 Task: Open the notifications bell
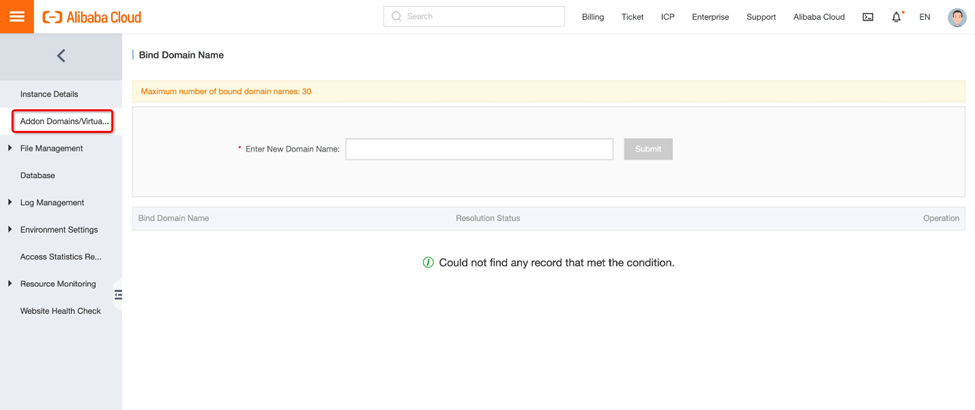tap(896, 17)
